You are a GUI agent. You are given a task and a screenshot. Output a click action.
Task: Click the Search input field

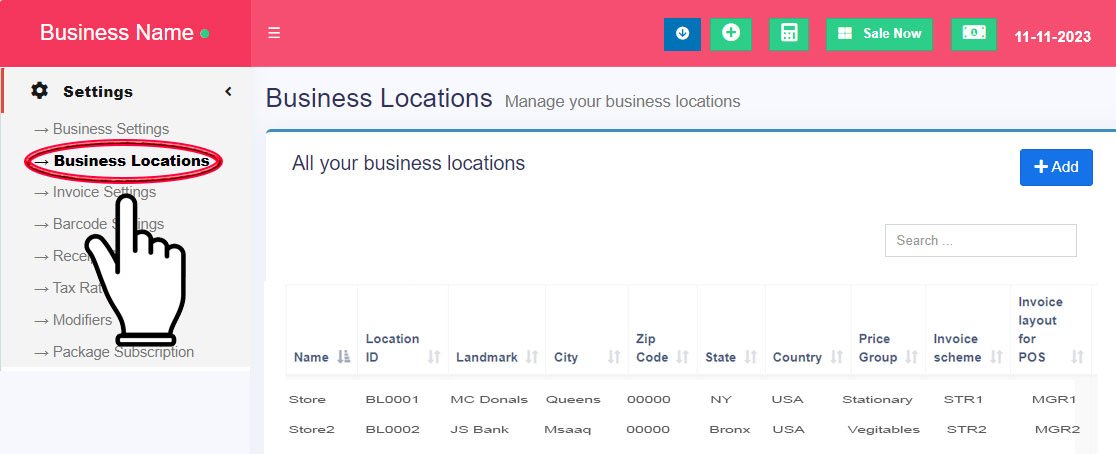pyautogui.click(x=980, y=240)
